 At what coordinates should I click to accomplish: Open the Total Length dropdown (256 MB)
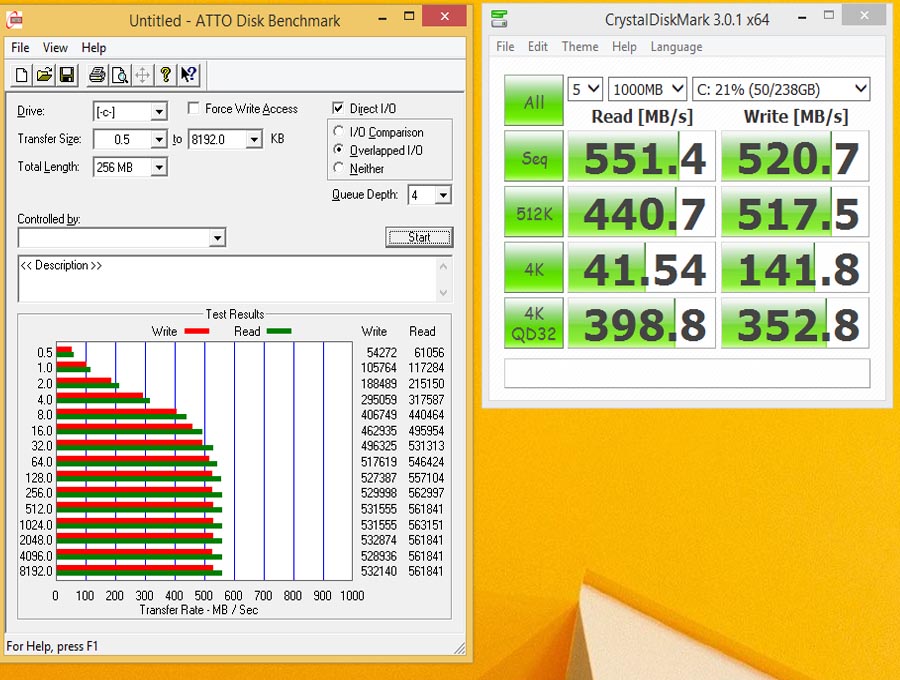[159, 167]
